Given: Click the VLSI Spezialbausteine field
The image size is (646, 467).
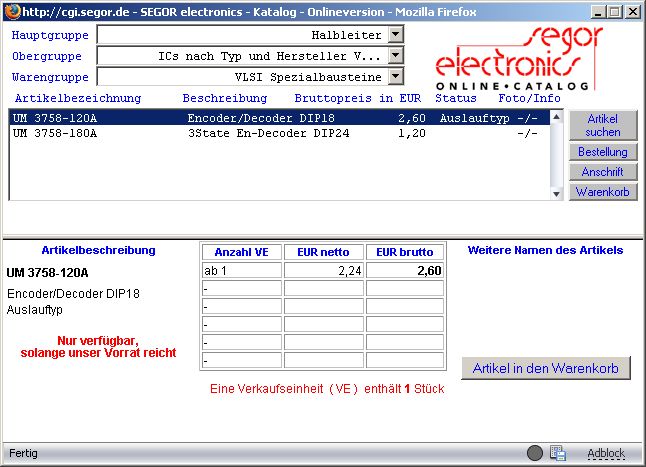Looking at the screenshot, I should point(250,76).
